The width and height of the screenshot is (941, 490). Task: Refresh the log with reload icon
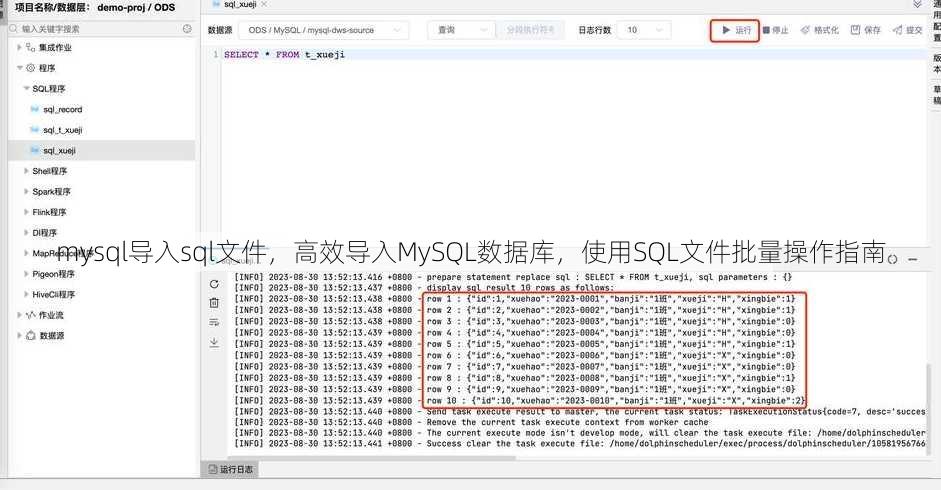pyautogui.click(x=214, y=284)
